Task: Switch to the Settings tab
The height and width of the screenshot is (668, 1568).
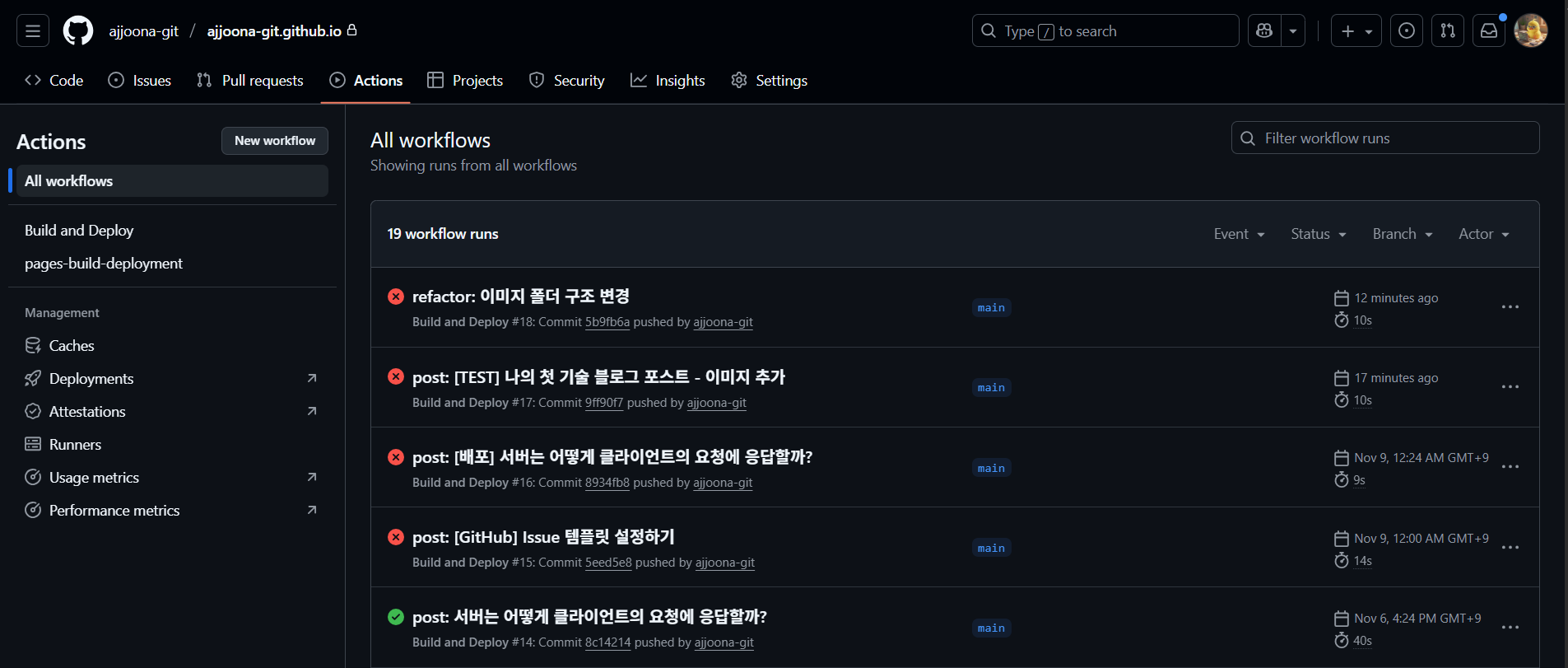Action: click(769, 81)
